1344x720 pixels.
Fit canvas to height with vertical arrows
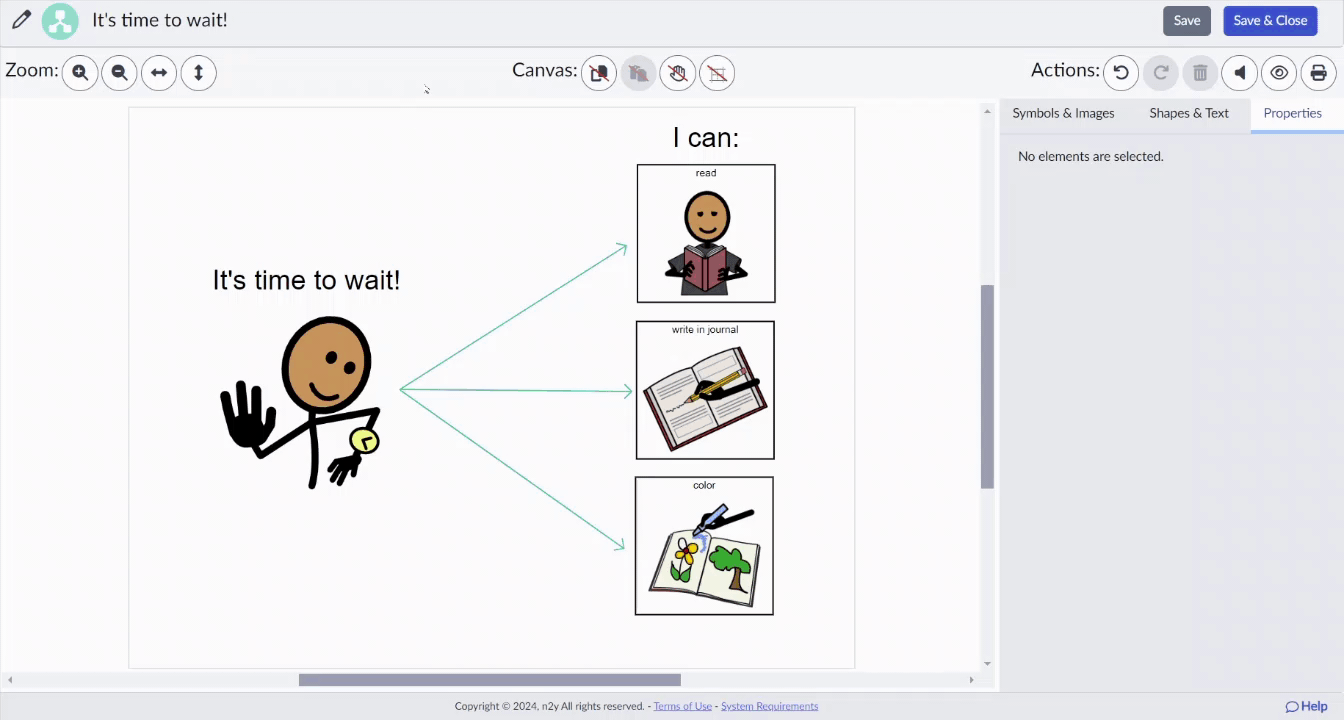[x=198, y=72]
